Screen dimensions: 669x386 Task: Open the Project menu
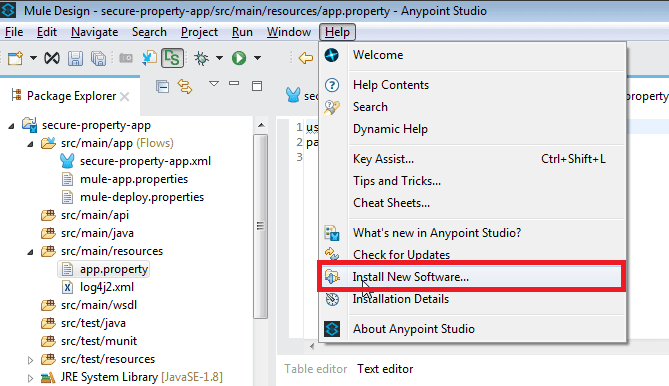point(199,32)
